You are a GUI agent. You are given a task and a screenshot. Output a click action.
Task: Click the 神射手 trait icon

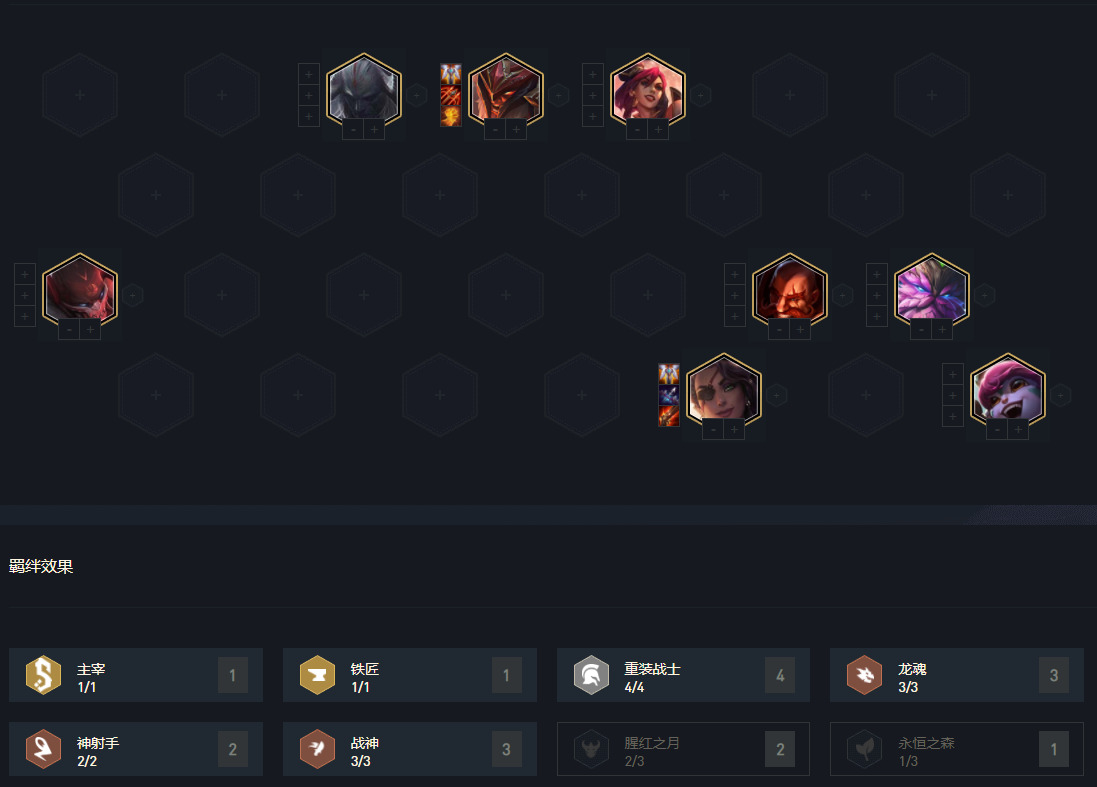43,749
